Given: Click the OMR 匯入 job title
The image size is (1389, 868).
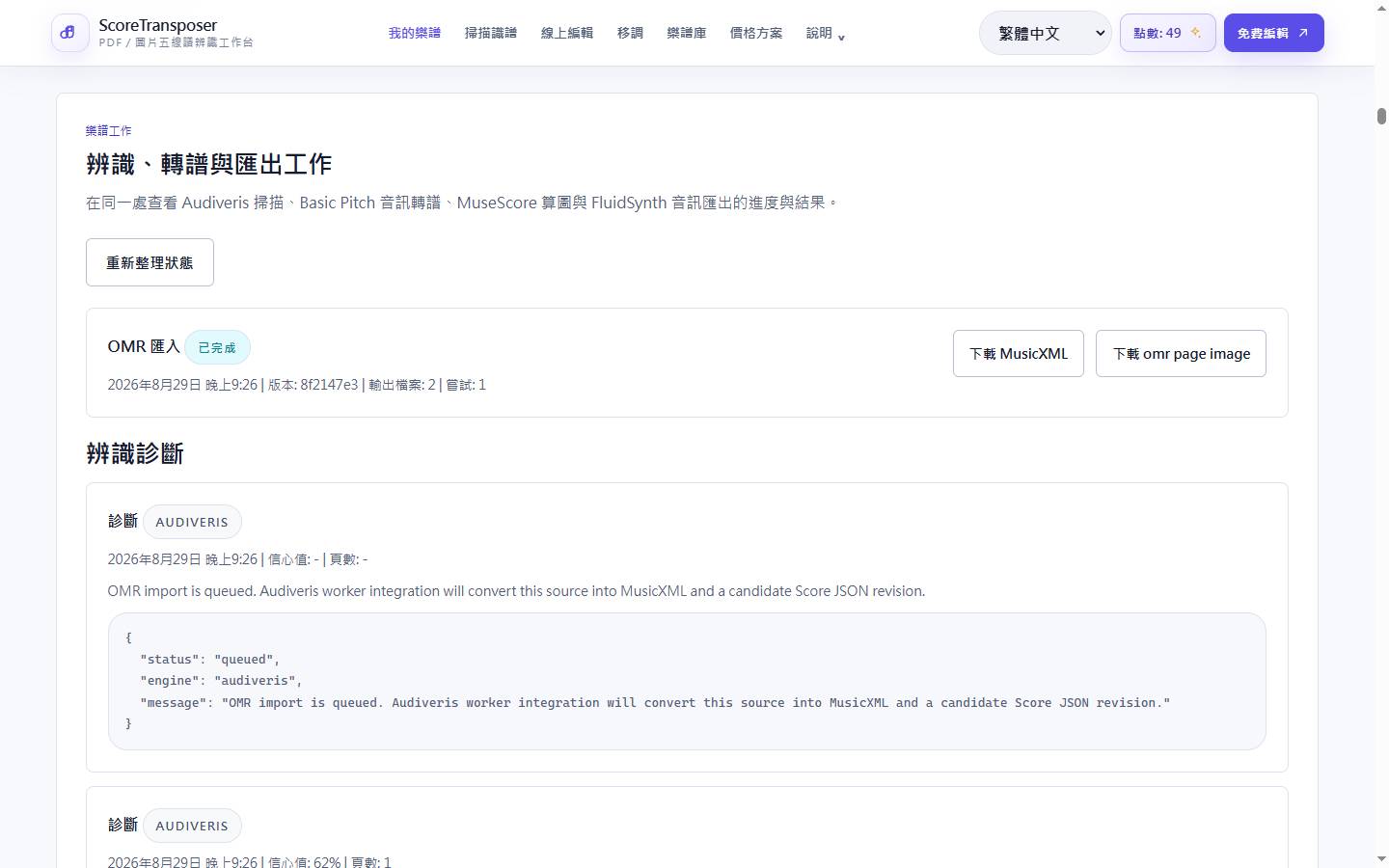Looking at the screenshot, I should (144, 346).
